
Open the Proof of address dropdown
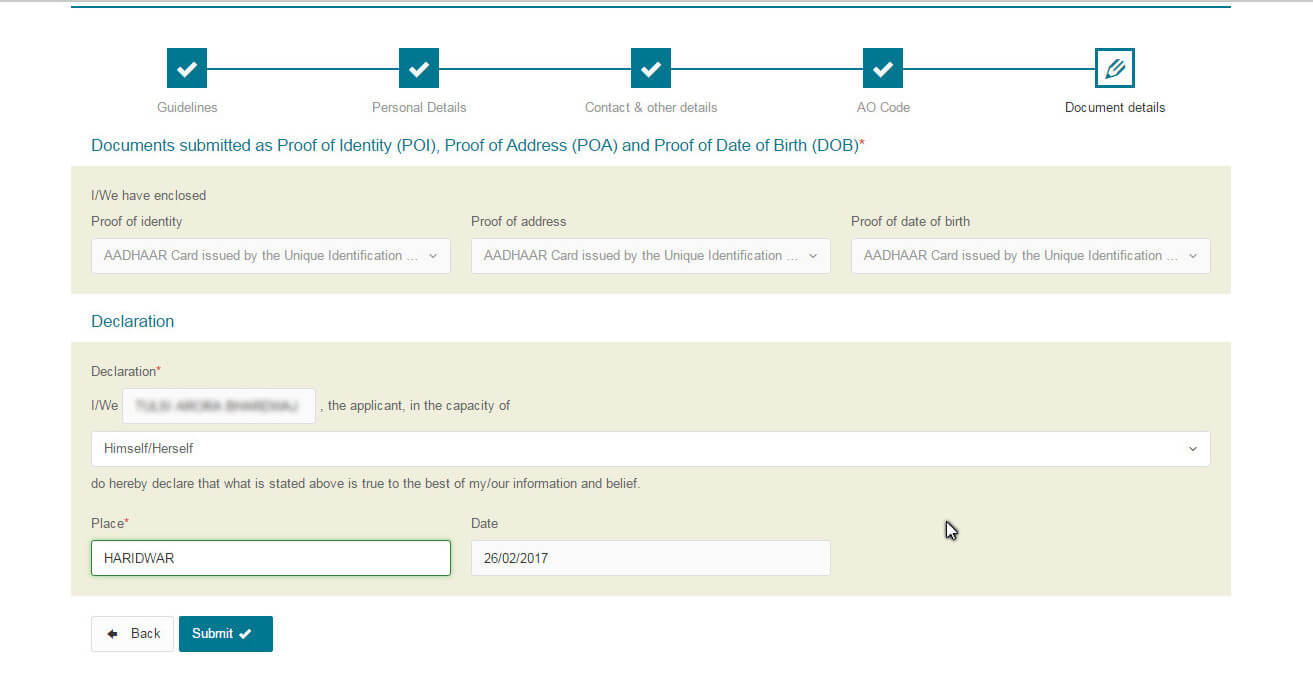point(650,255)
